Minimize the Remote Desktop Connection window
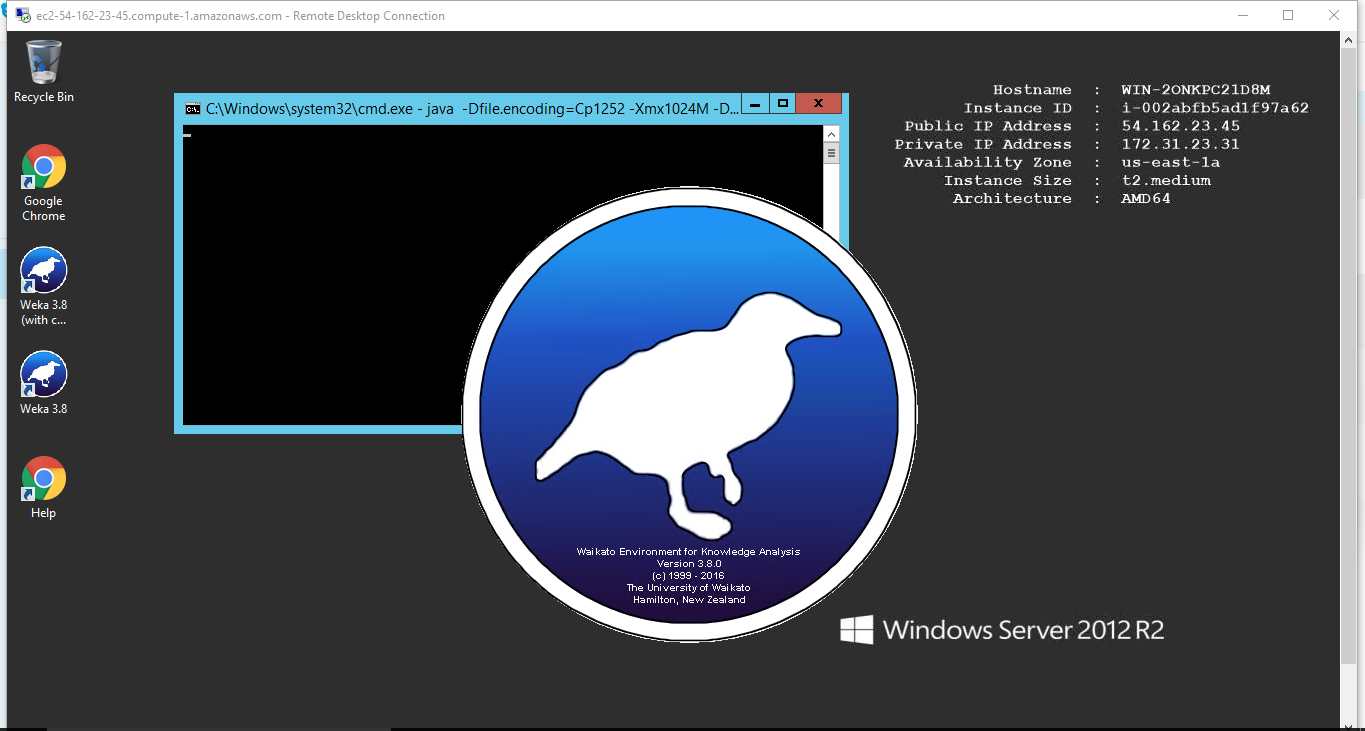Screen dimensions: 1365x731 [1243, 15]
